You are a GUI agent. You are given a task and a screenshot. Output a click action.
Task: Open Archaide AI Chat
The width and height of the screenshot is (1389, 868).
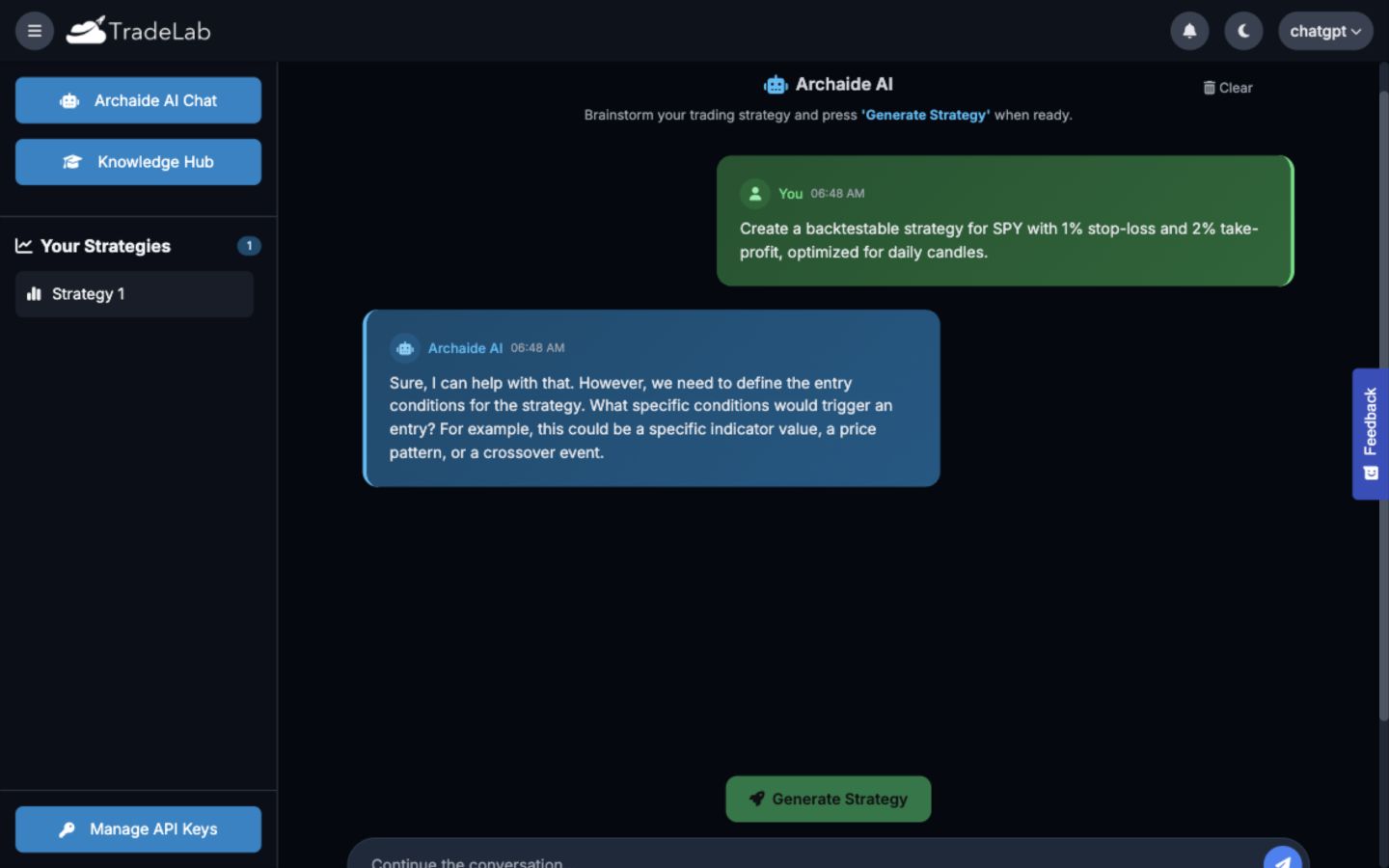point(138,100)
